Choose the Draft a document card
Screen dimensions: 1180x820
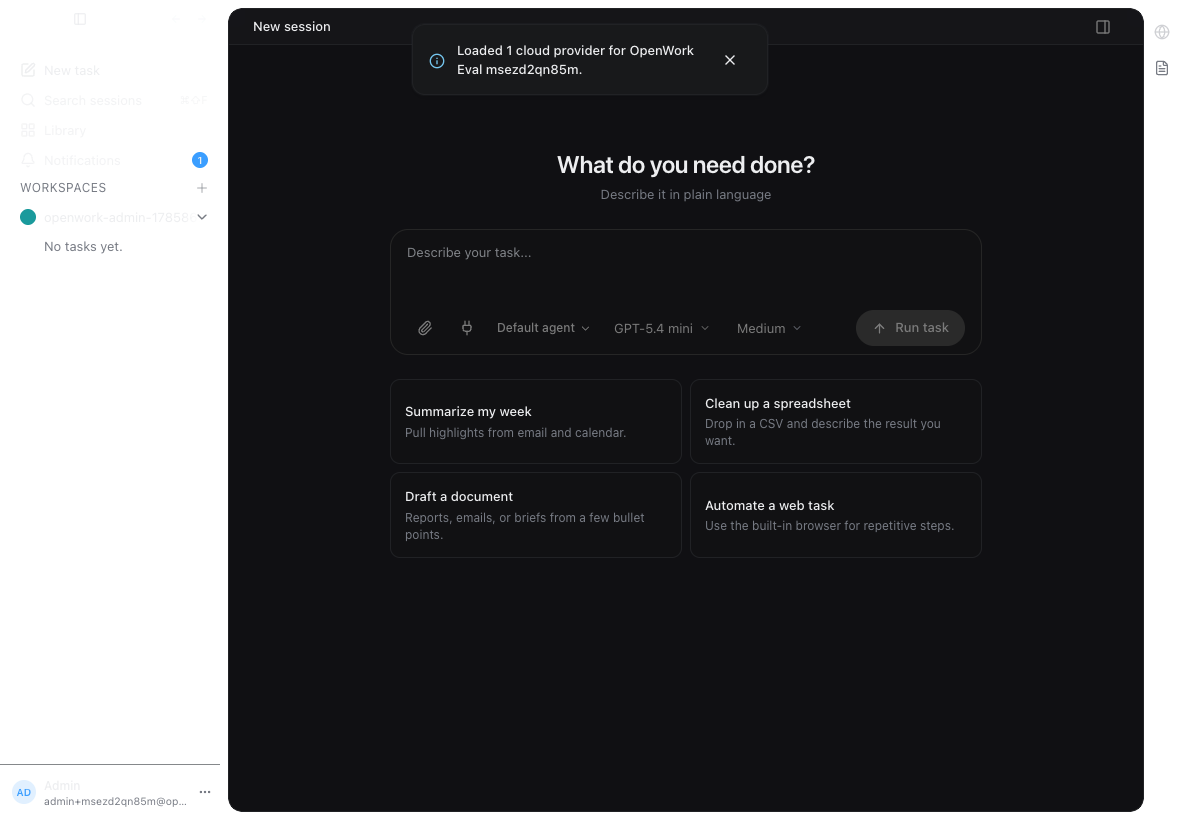click(536, 515)
